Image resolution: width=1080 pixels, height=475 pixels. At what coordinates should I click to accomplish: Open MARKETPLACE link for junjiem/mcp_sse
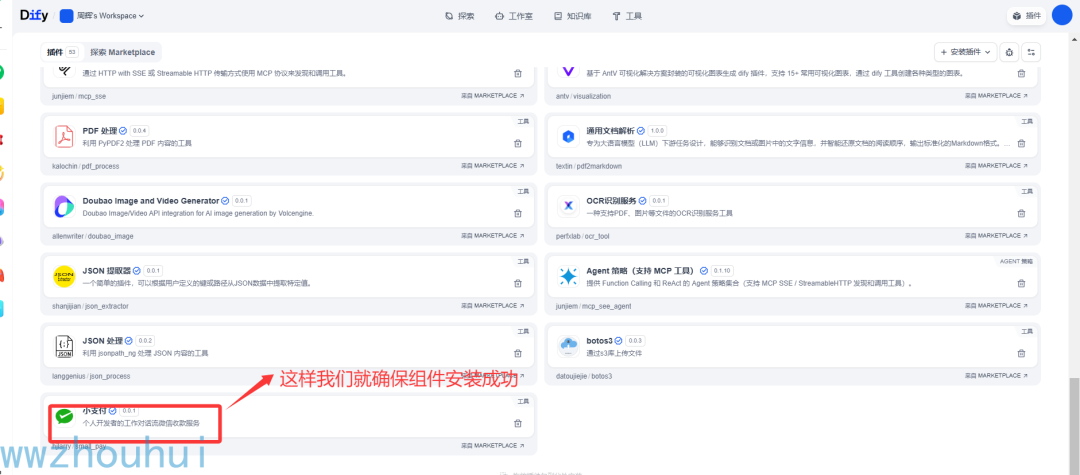tap(492, 96)
